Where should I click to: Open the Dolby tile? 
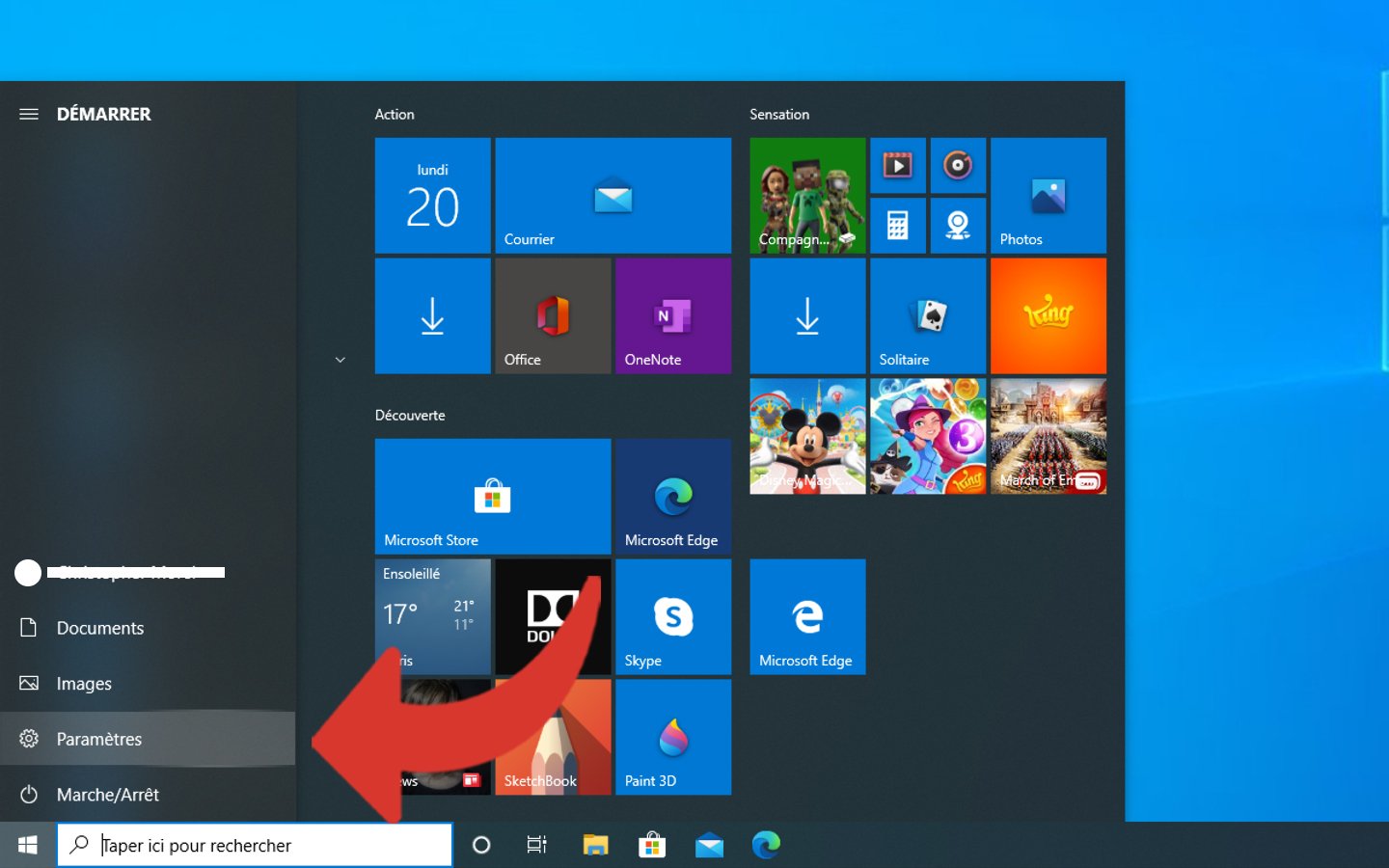coord(553,617)
